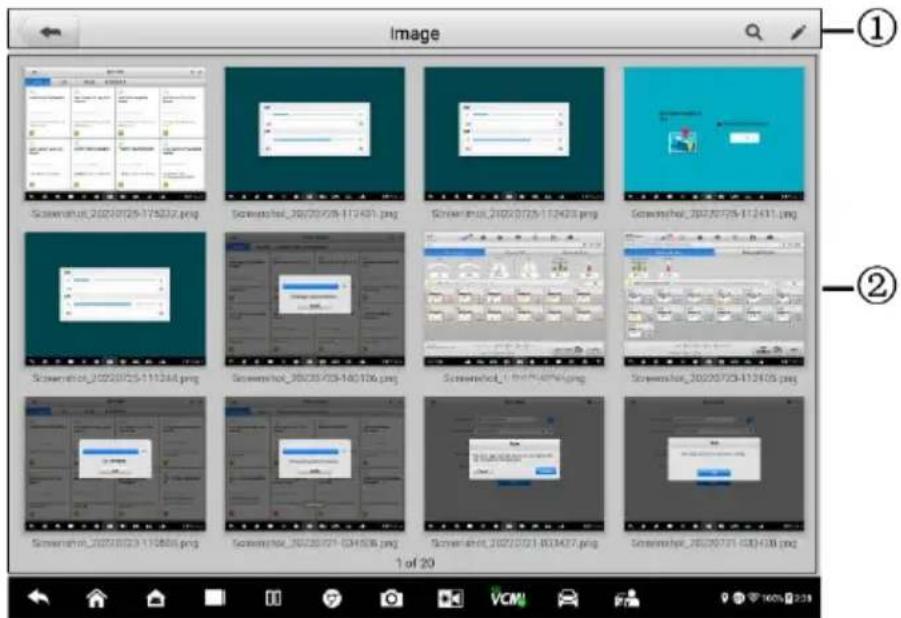Viewport: 901px width, 618px height.
Task: Click the '1 of 20' page indicator
Action: pos(415,563)
